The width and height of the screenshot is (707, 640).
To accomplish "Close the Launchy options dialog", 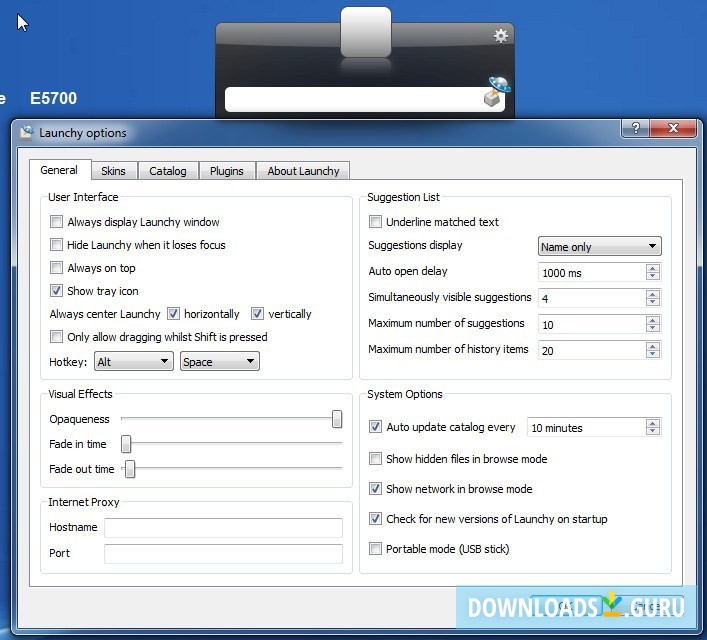I will [x=673, y=128].
